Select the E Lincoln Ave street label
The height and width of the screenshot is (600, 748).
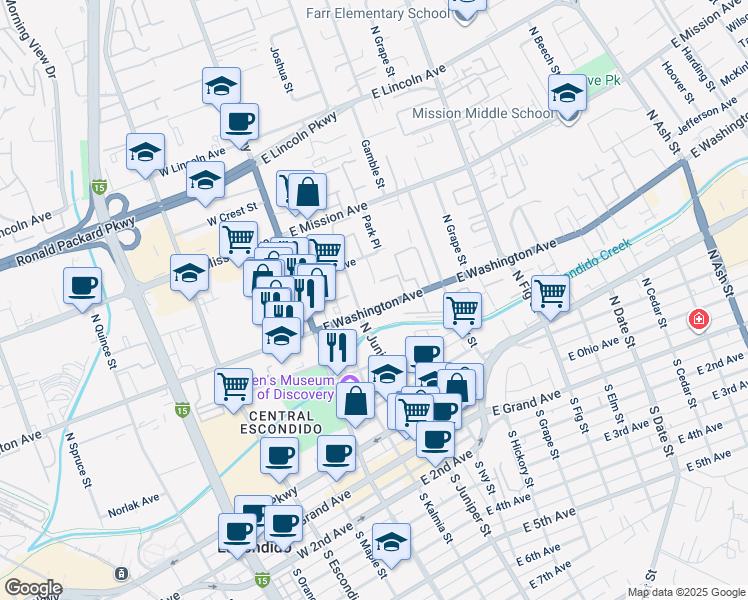click(408, 81)
